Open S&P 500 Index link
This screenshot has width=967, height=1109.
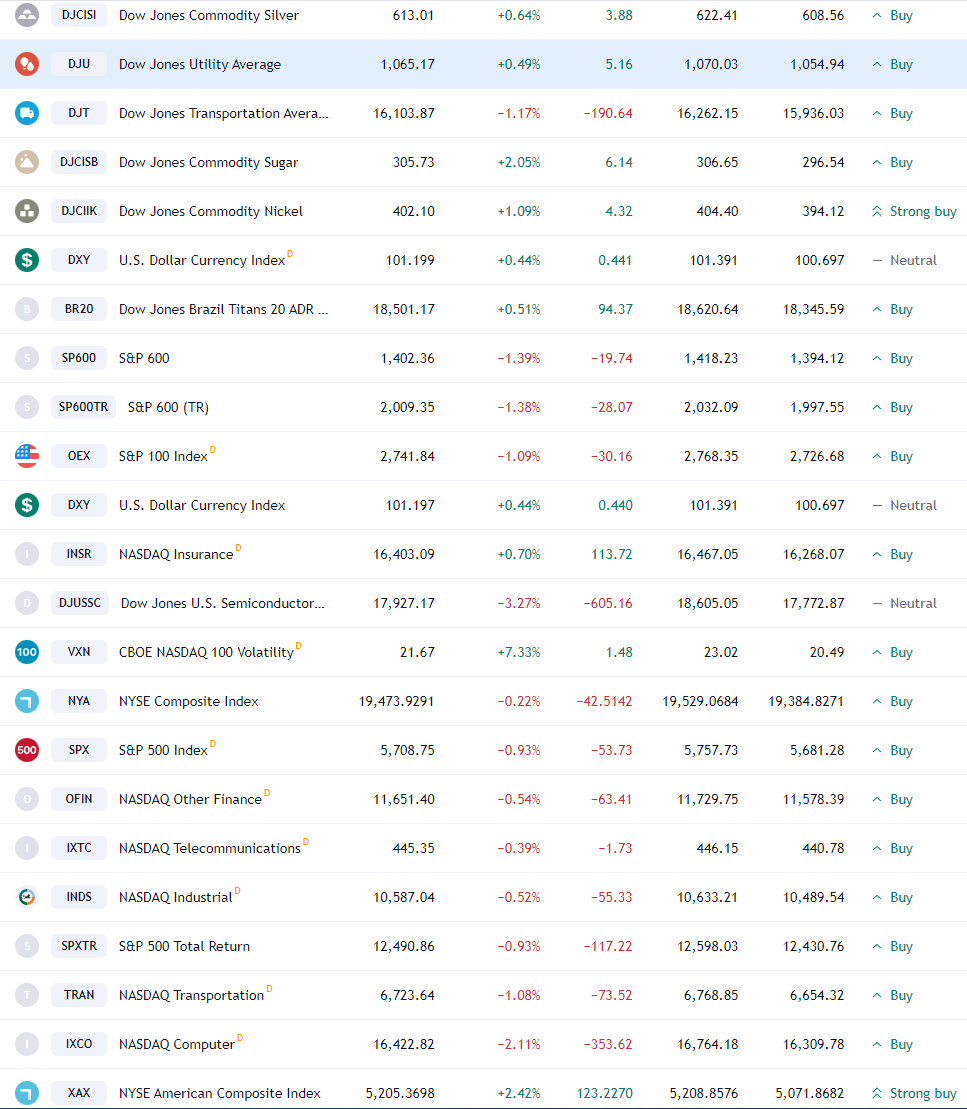163,750
